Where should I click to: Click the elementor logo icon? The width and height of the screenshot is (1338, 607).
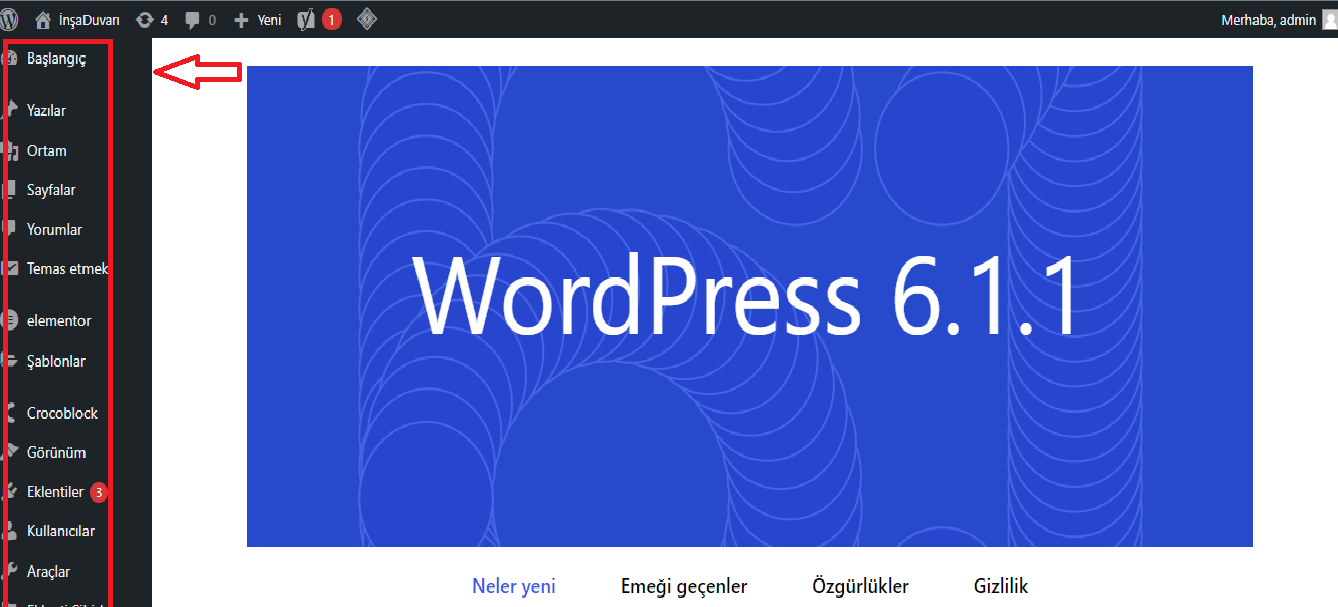point(11,321)
